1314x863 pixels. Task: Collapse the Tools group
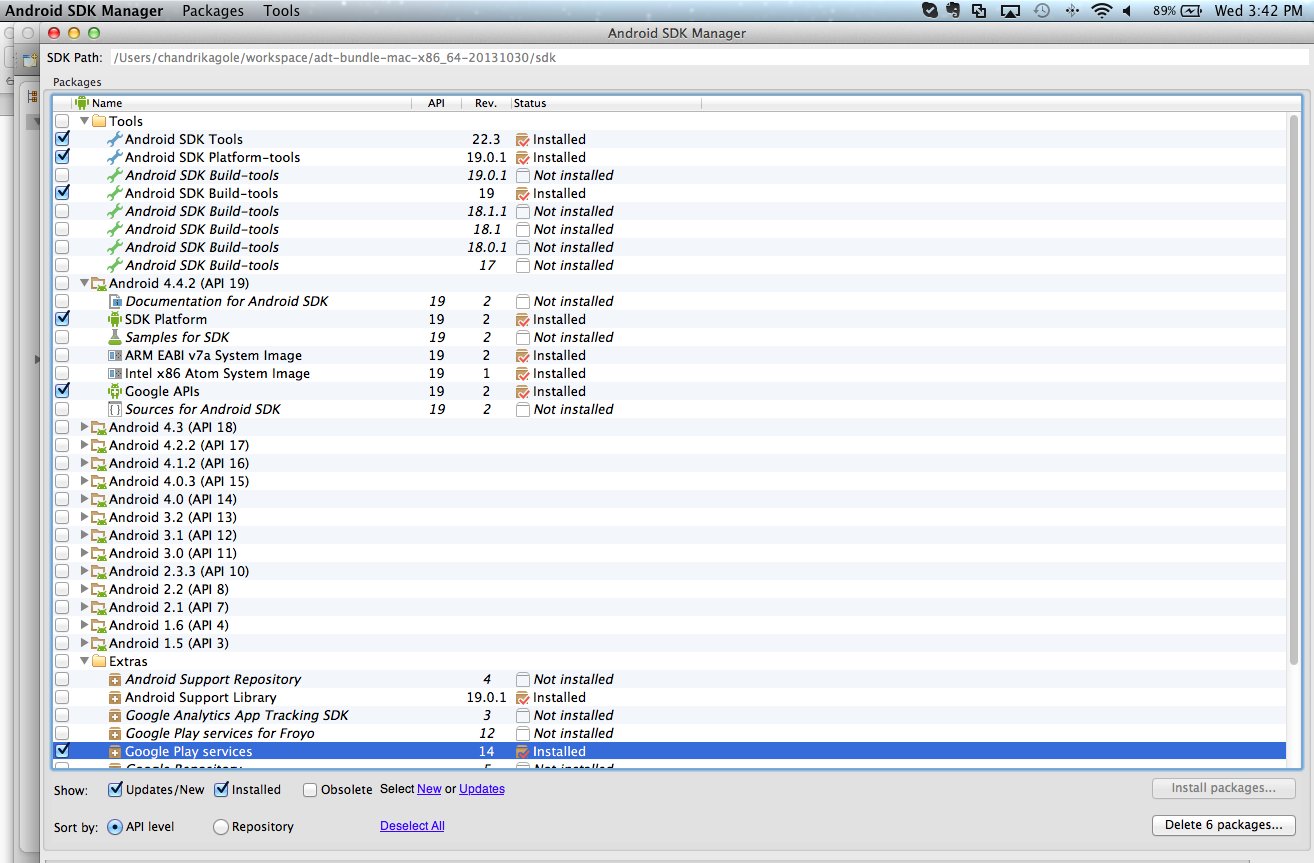pos(84,121)
